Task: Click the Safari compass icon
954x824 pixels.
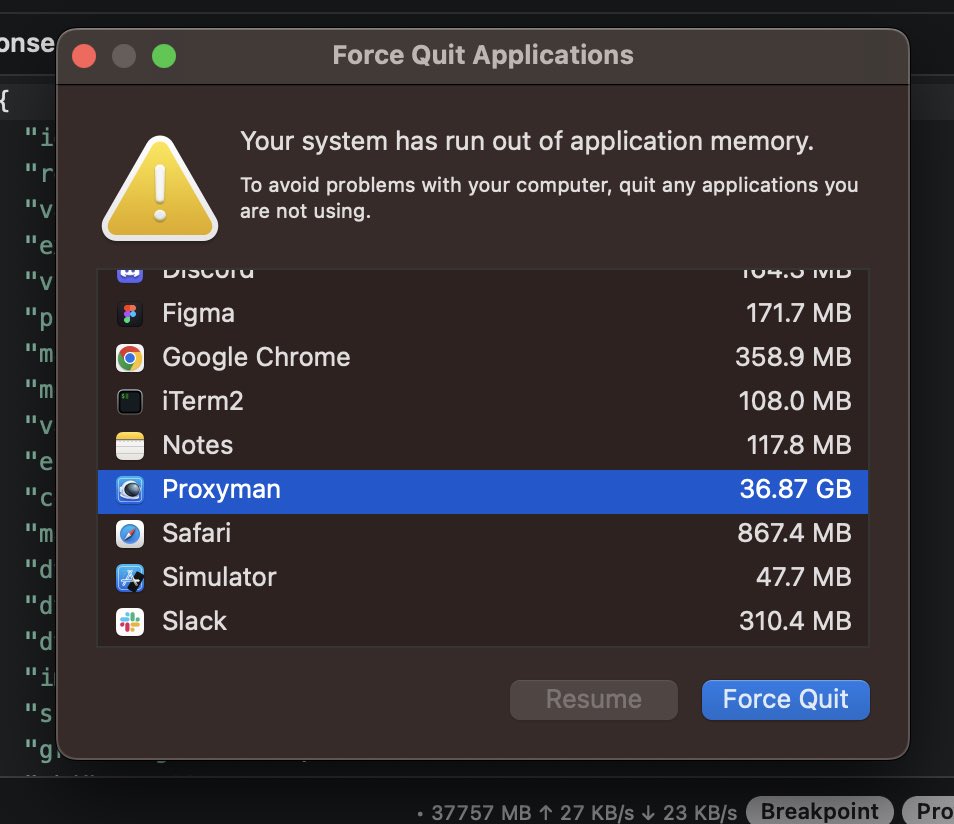Action: (130, 534)
